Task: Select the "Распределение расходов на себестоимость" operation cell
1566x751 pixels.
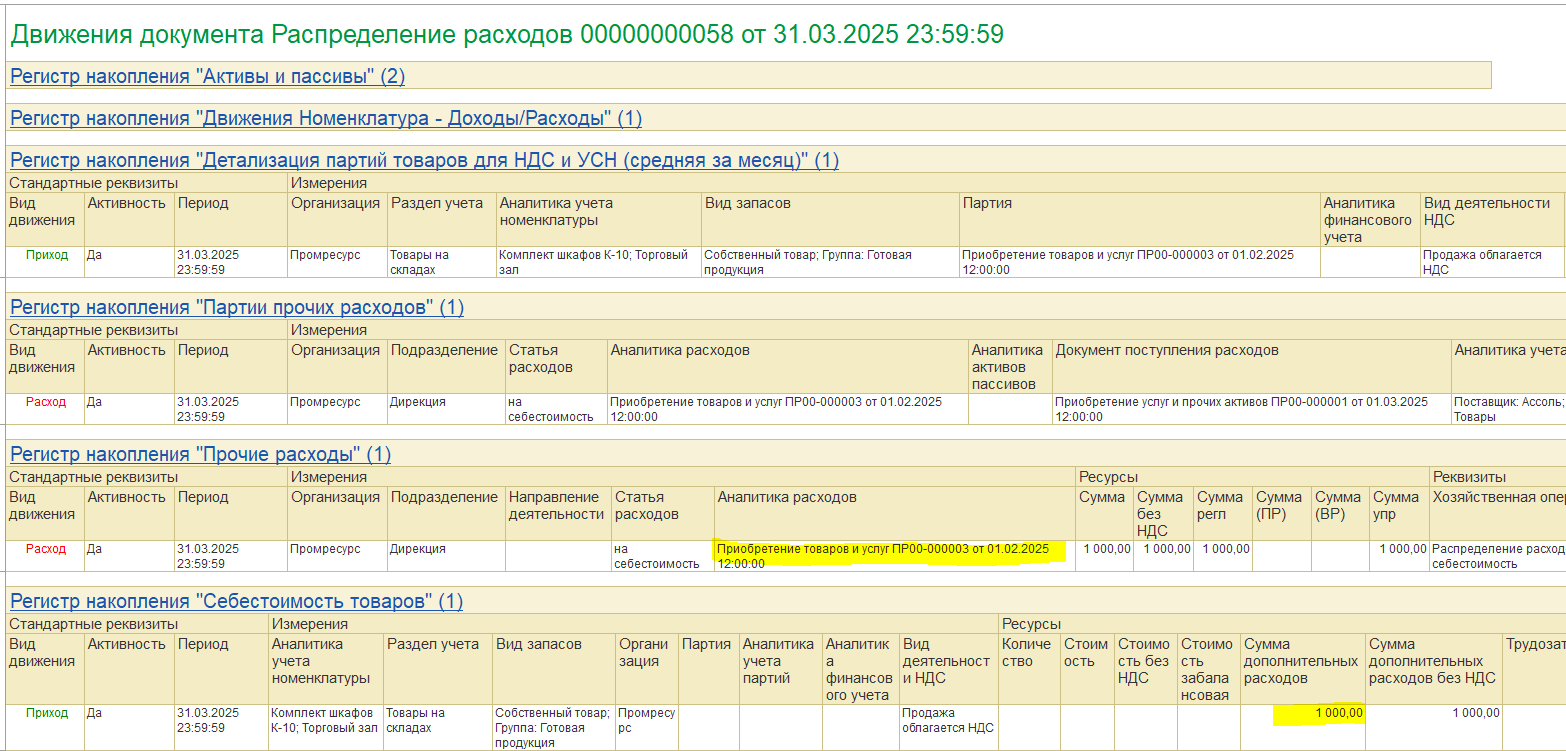Action: click(1496, 556)
